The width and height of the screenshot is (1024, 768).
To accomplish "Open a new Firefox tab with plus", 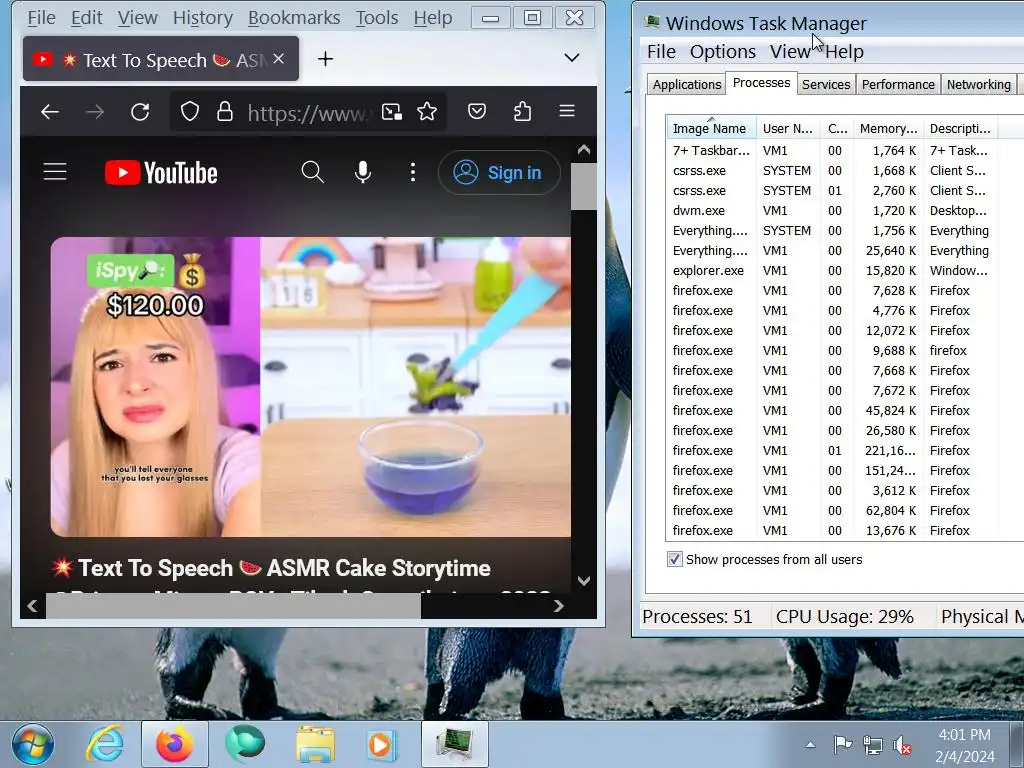I will [x=325, y=59].
